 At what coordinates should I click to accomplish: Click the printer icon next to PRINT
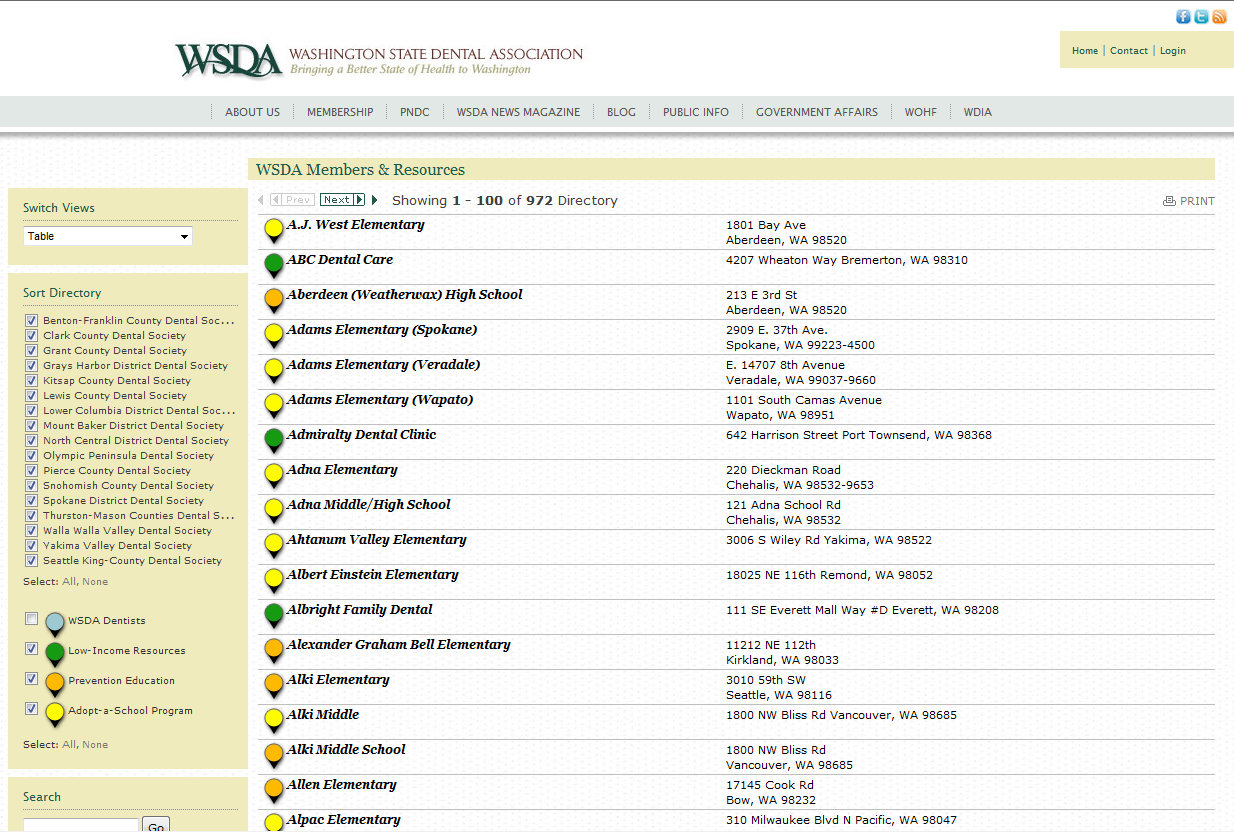pyautogui.click(x=1169, y=201)
